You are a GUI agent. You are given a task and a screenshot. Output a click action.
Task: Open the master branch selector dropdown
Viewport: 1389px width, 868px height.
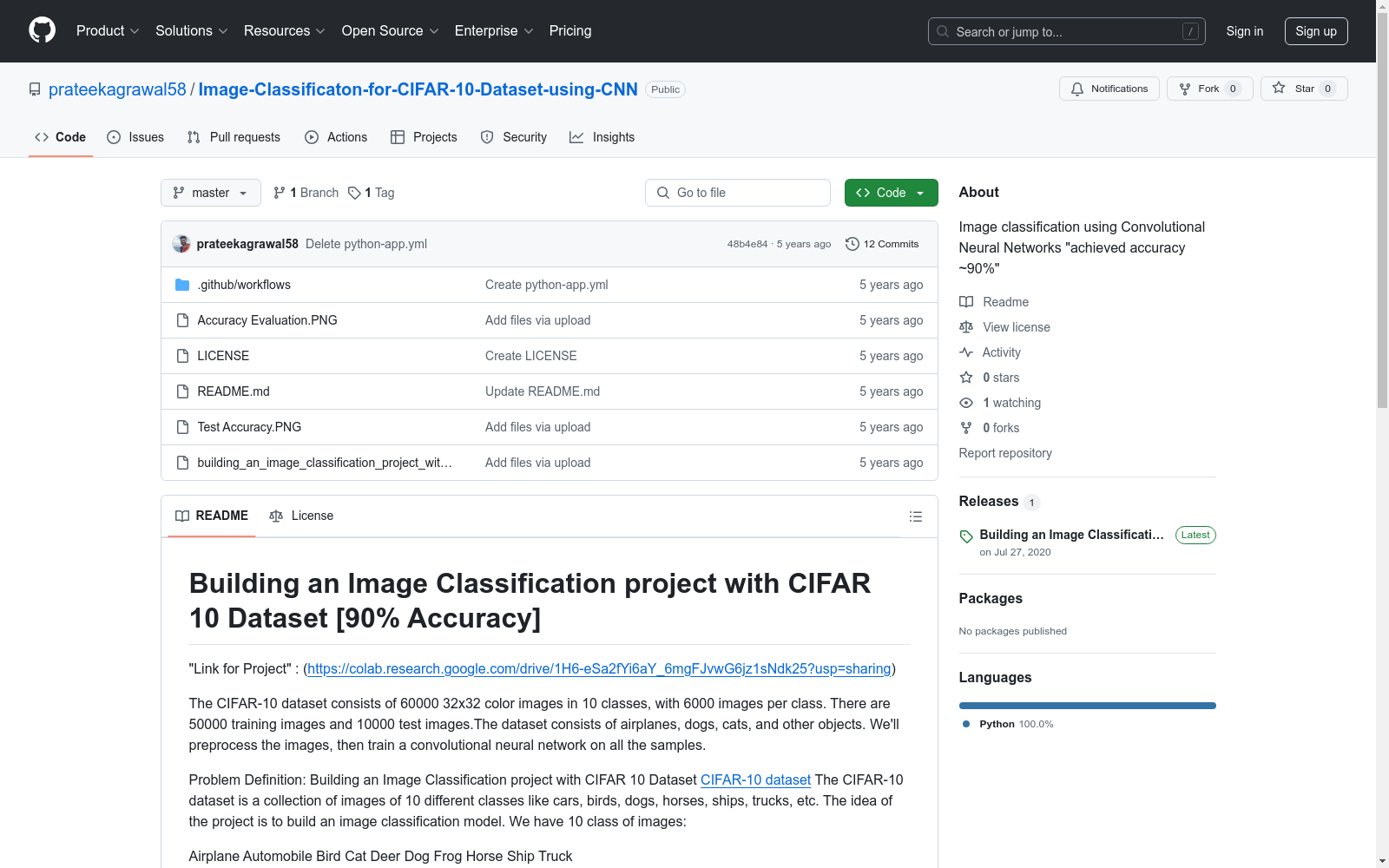(x=211, y=193)
